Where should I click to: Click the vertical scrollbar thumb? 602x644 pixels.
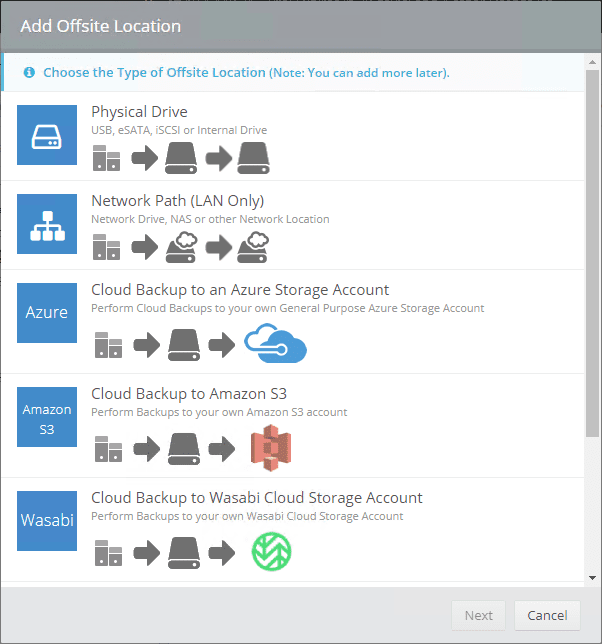coord(592,253)
